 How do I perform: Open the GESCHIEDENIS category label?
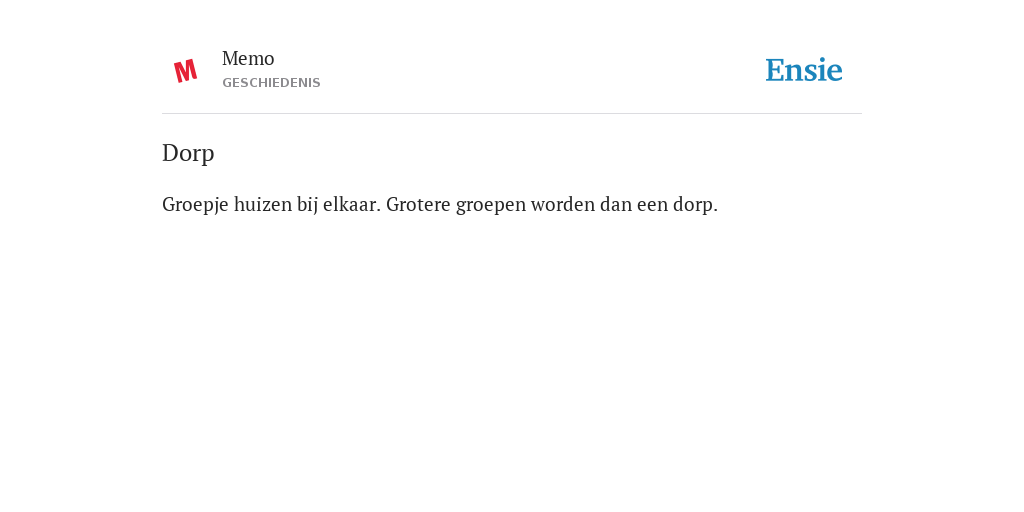271,83
